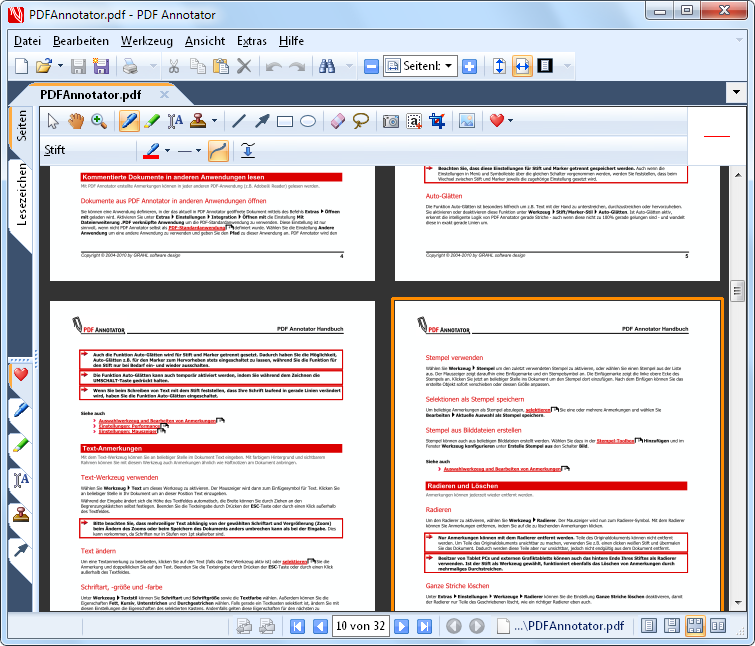The height and width of the screenshot is (646, 755).
Task: Select the eraser tool
Action: pyautogui.click(x=338, y=121)
